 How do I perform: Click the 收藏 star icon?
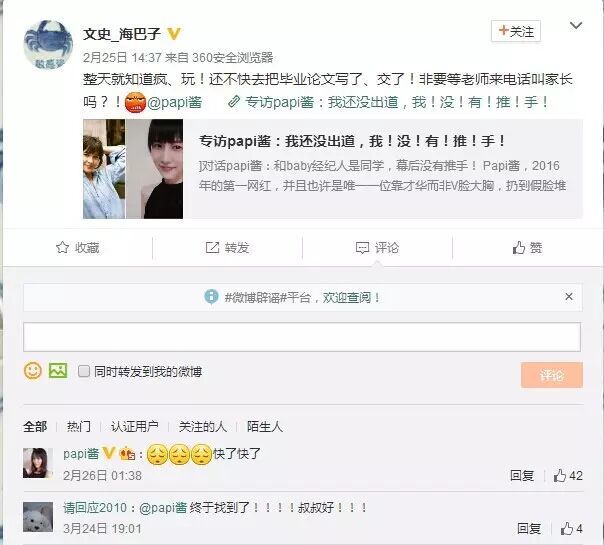pos(62,248)
